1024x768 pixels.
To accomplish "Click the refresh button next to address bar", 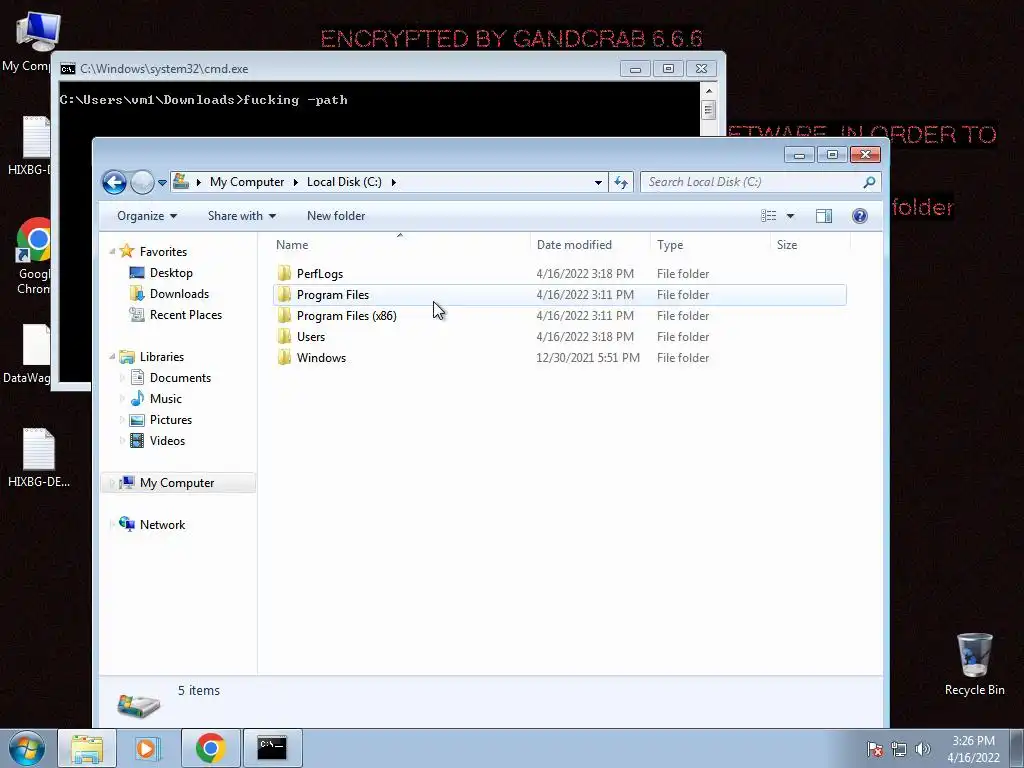I will 621,182.
